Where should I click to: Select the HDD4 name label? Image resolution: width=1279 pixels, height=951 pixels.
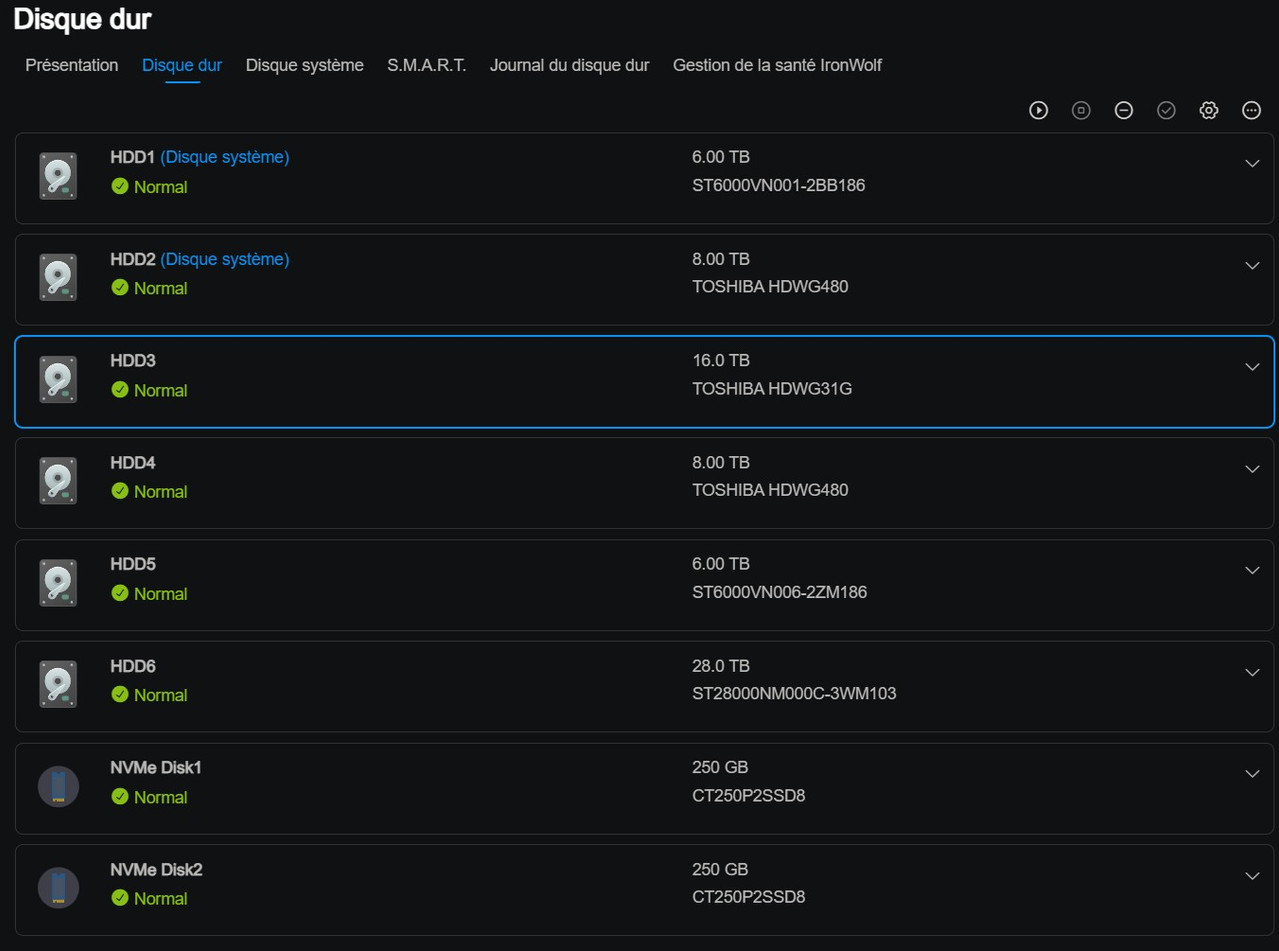tap(133, 462)
